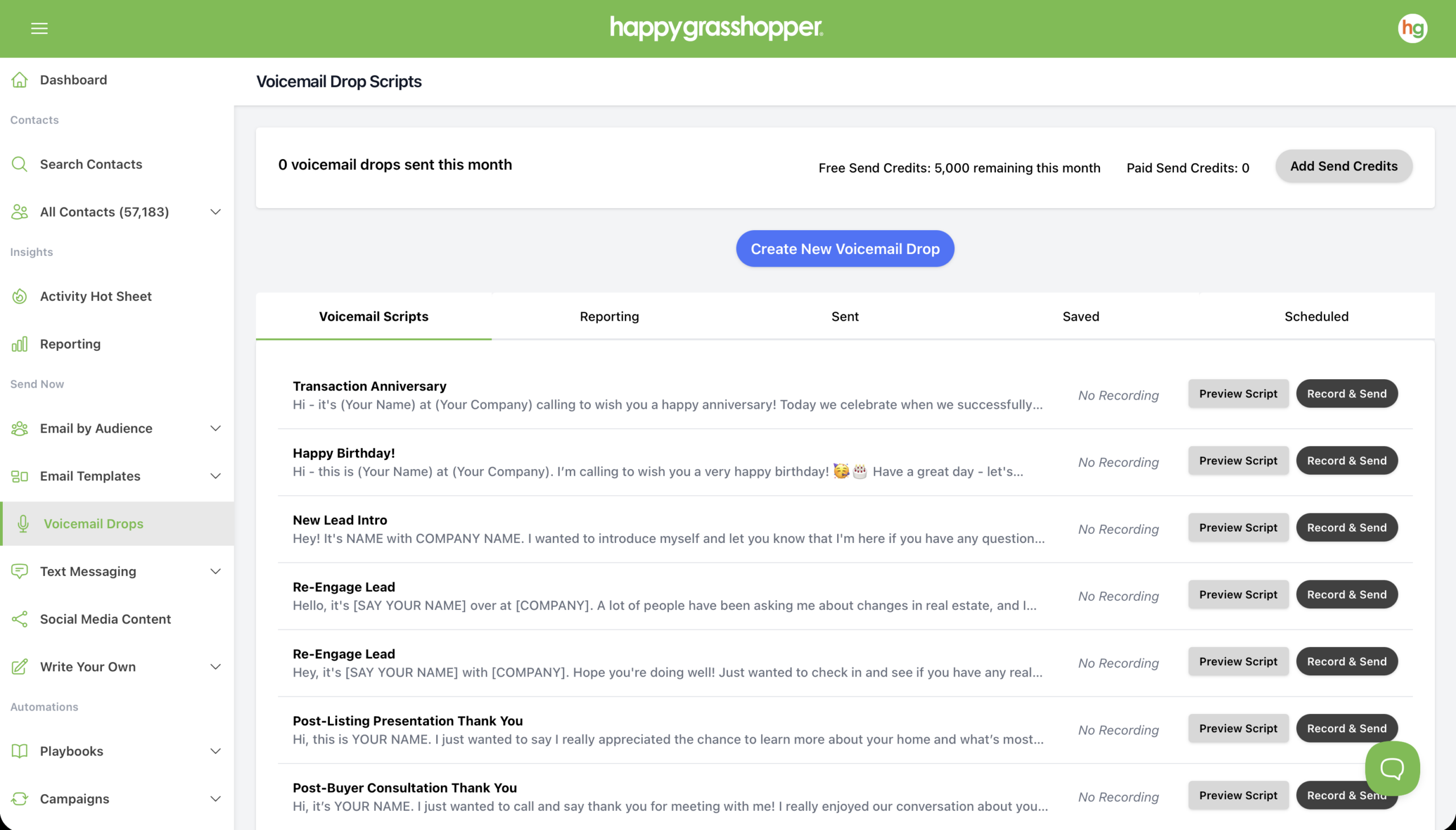
Task: Click the Free Send Credits remaining text
Action: pos(959,168)
